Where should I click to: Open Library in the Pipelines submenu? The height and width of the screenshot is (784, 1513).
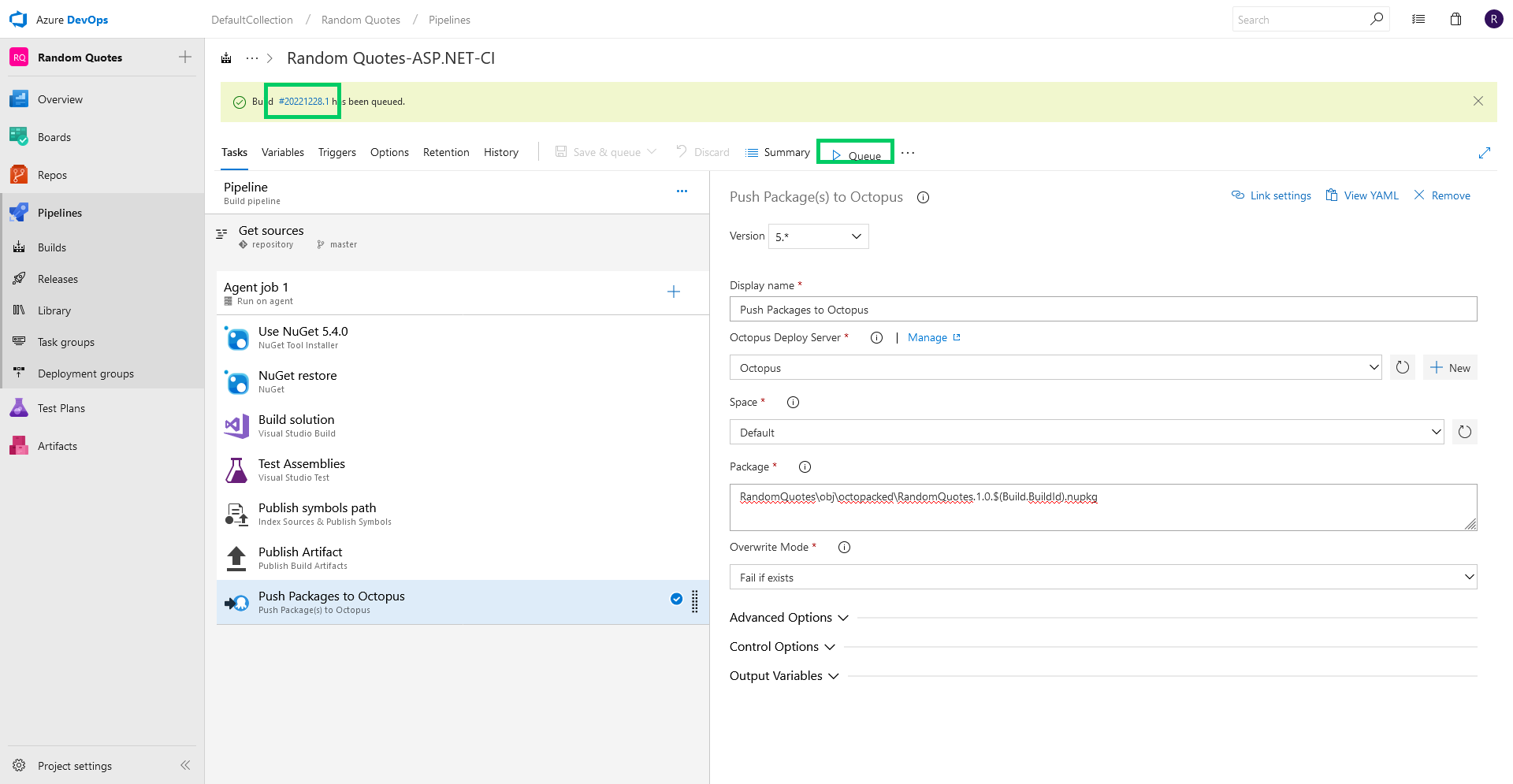point(103,310)
